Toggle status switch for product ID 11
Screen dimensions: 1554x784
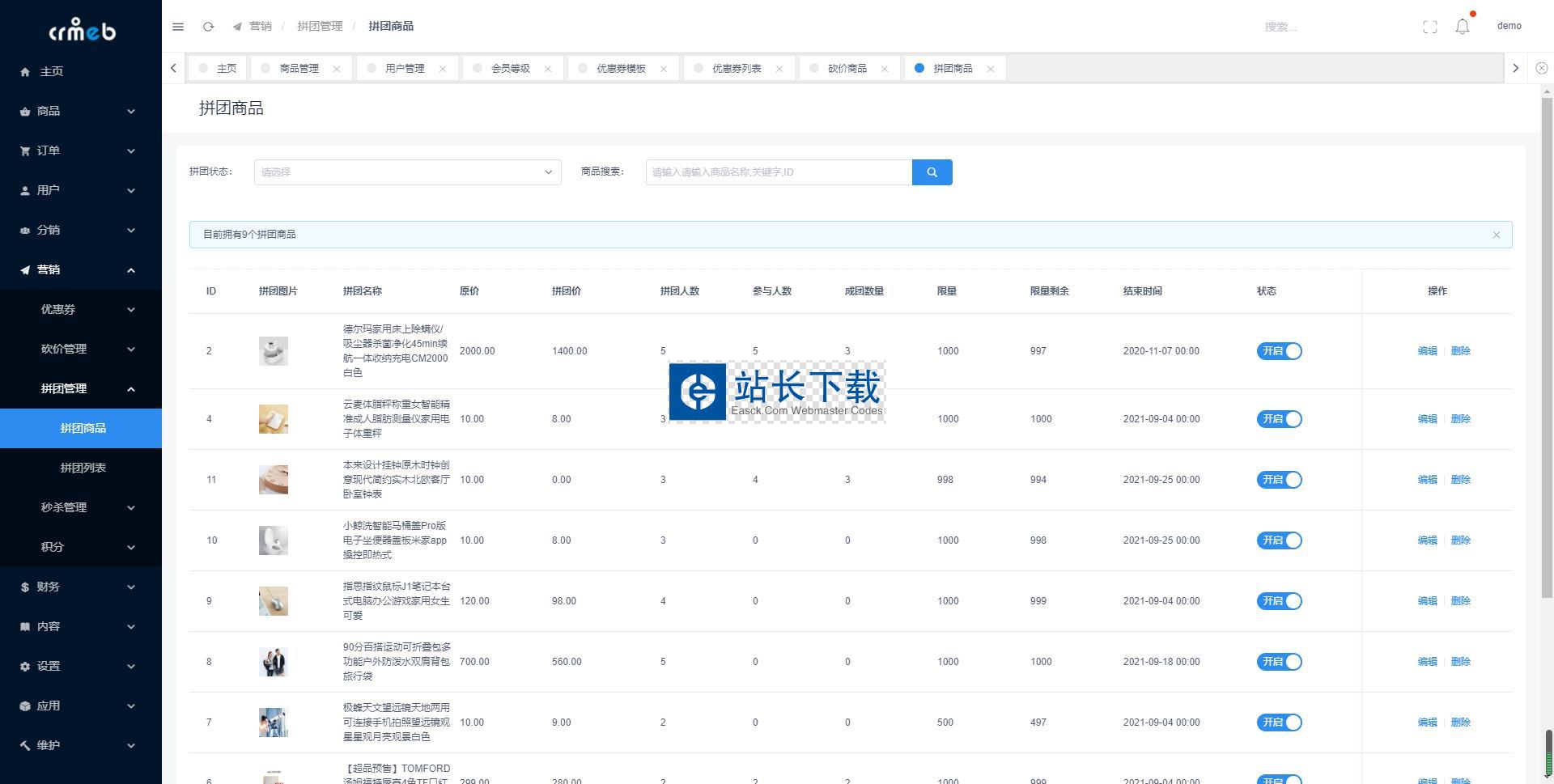coord(1279,480)
